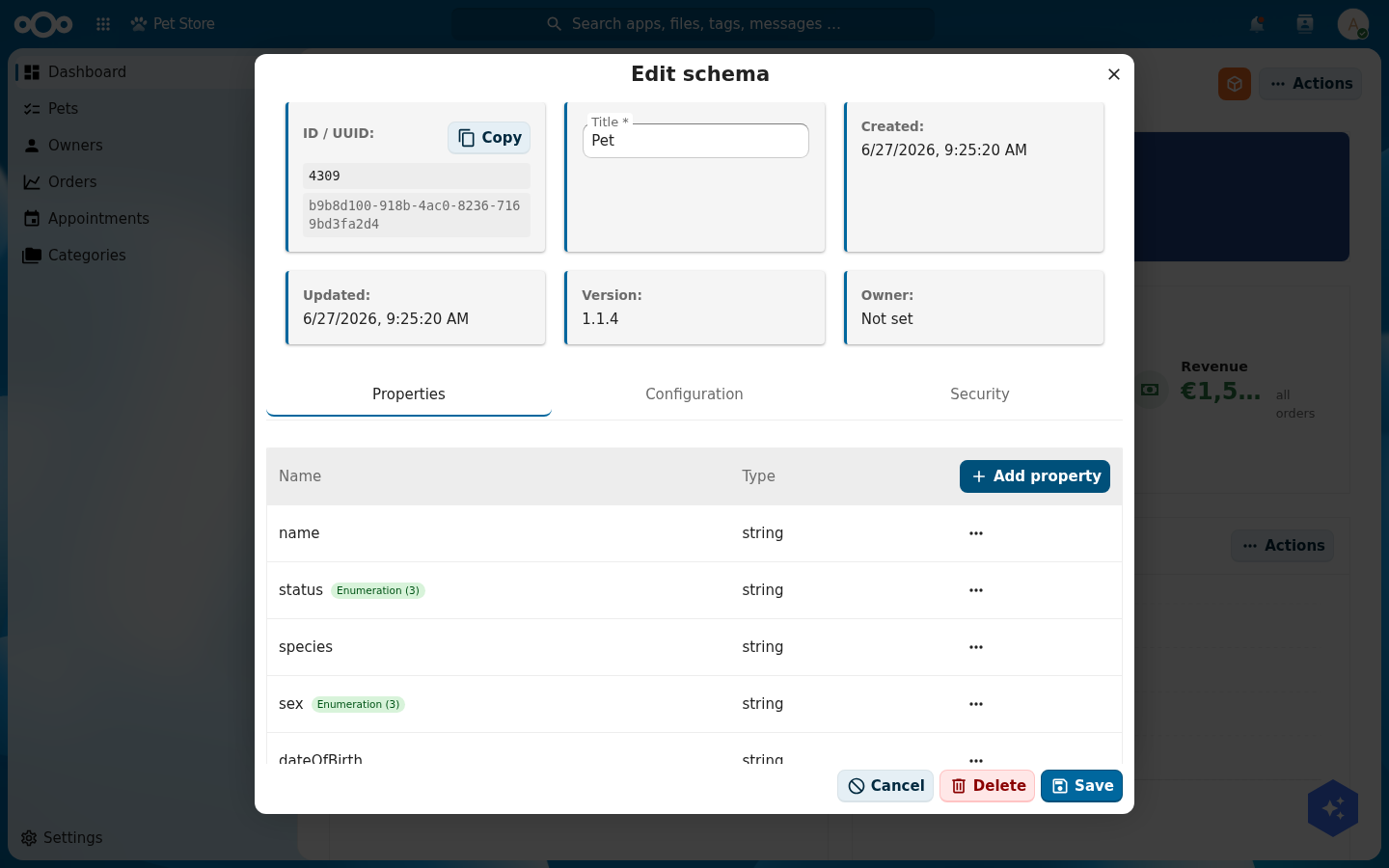1389x868 pixels.
Task: Click the Settings gear icon
Action: click(x=29, y=838)
